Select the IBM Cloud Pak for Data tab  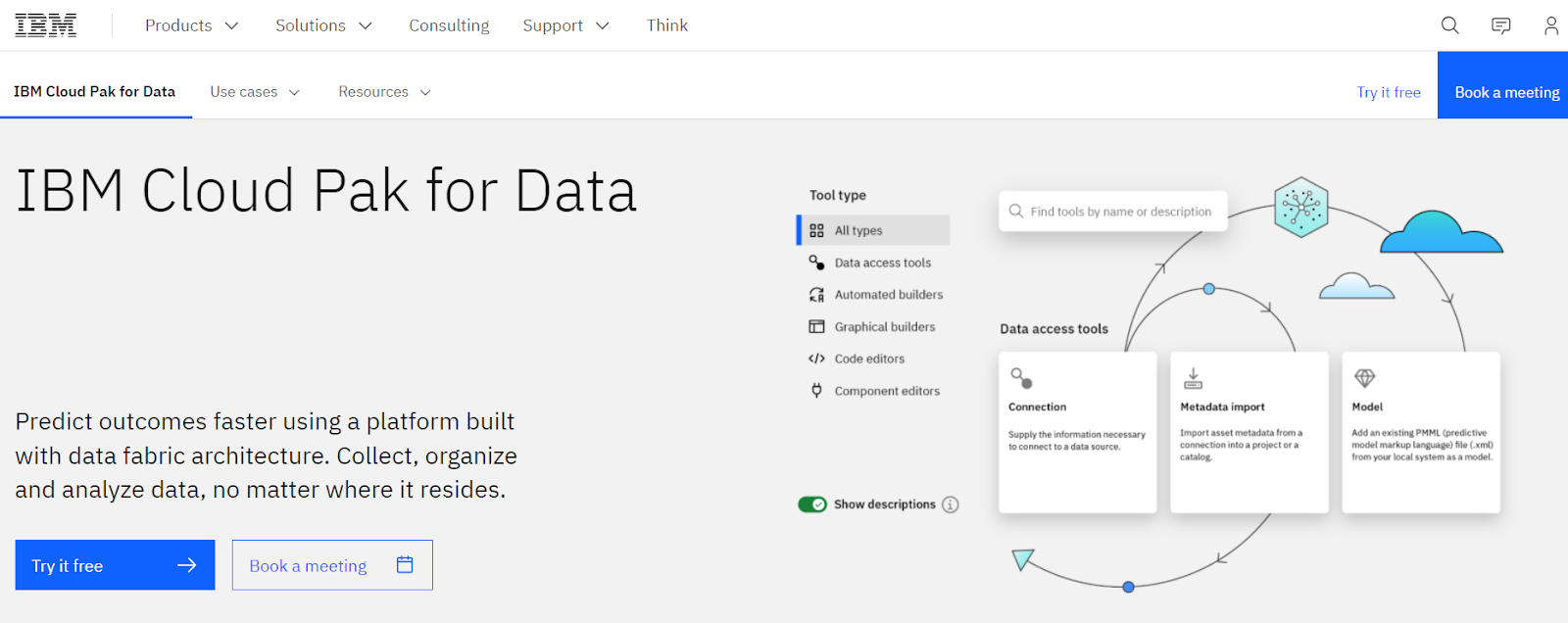pos(95,92)
